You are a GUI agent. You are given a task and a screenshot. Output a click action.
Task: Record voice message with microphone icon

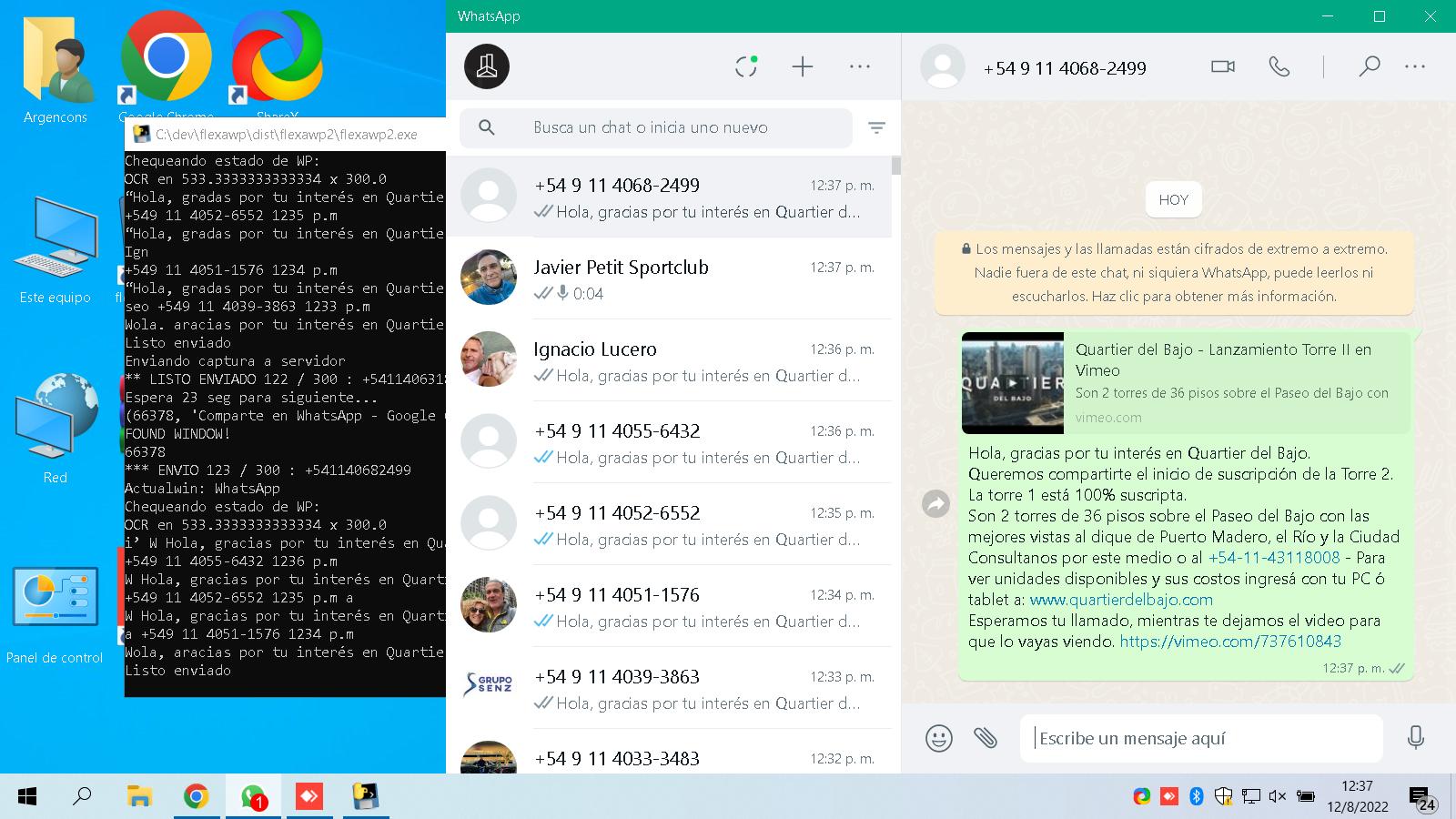pyautogui.click(x=1416, y=738)
